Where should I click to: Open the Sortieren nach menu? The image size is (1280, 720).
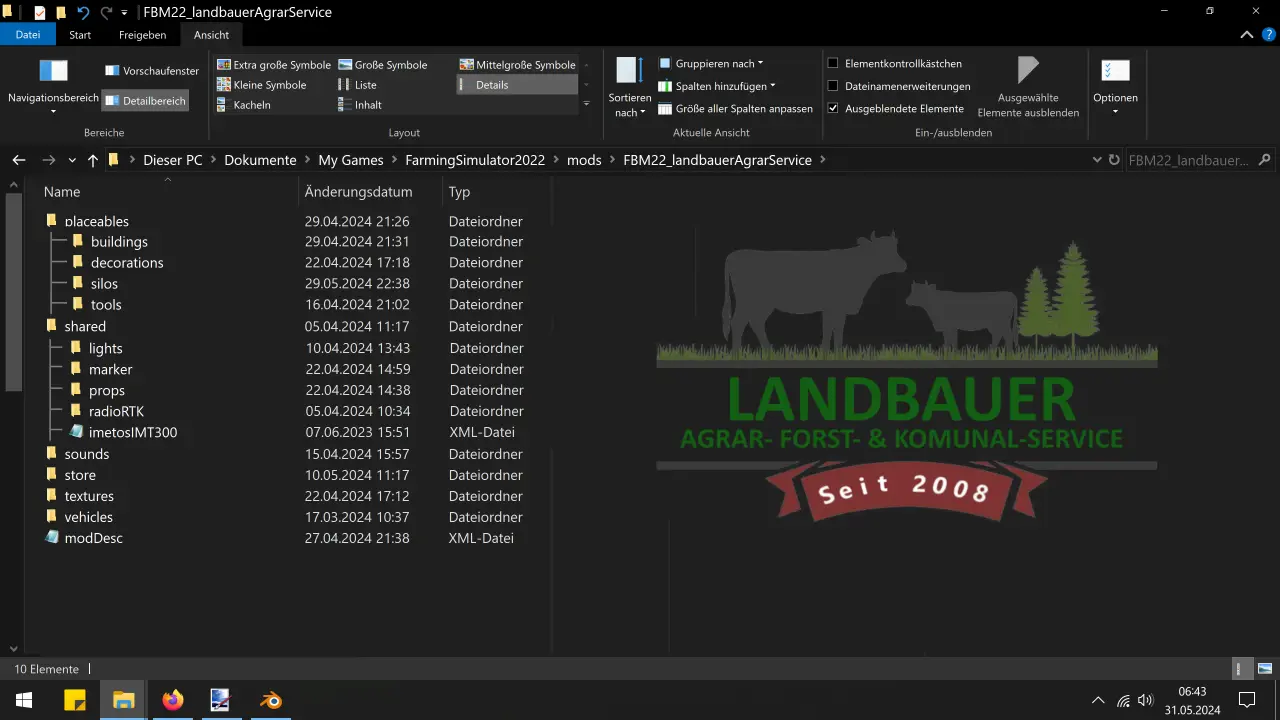point(629,87)
